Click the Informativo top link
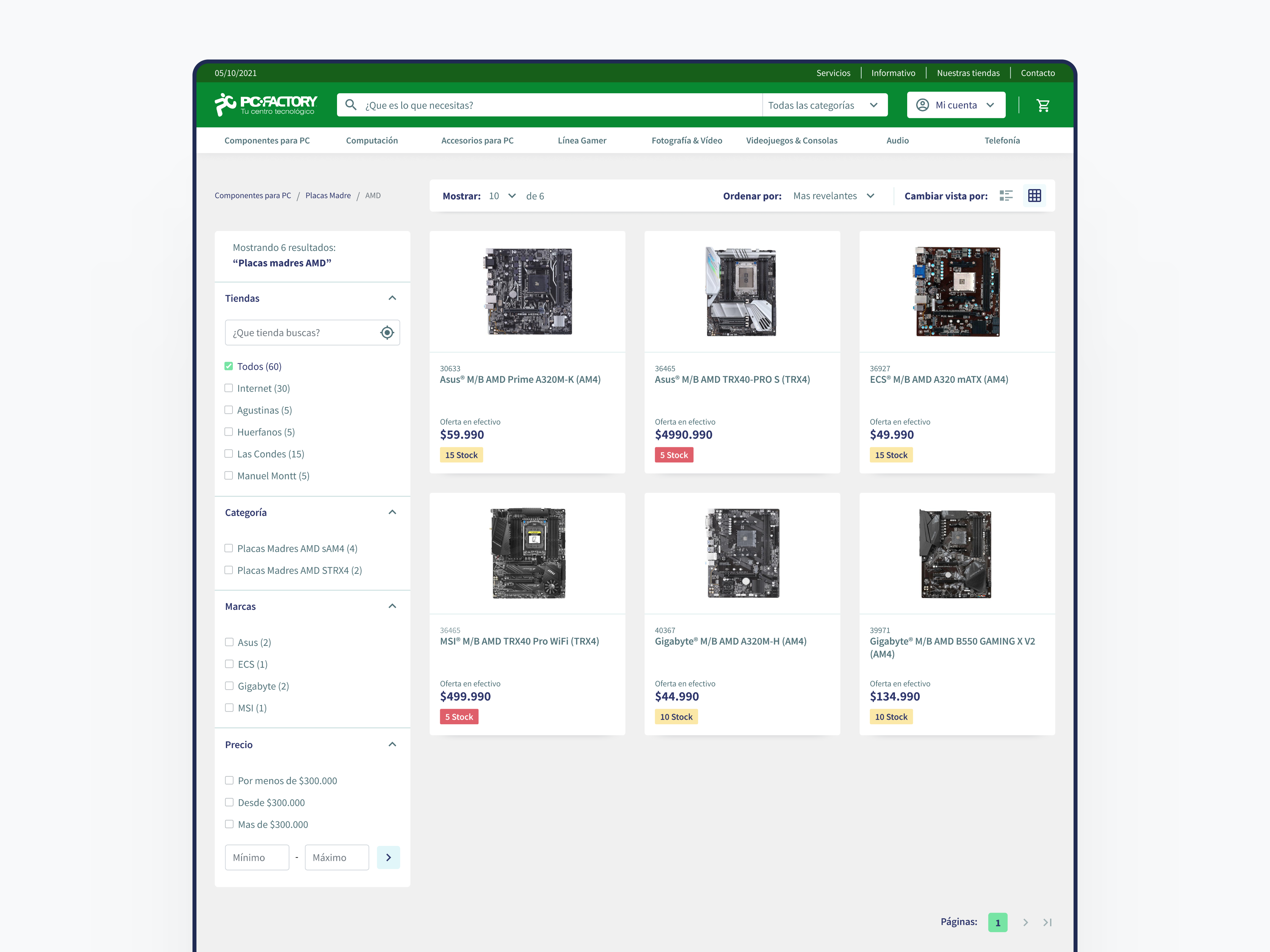The height and width of the screenshot is (952, 1270). click(x=893, y=73)
